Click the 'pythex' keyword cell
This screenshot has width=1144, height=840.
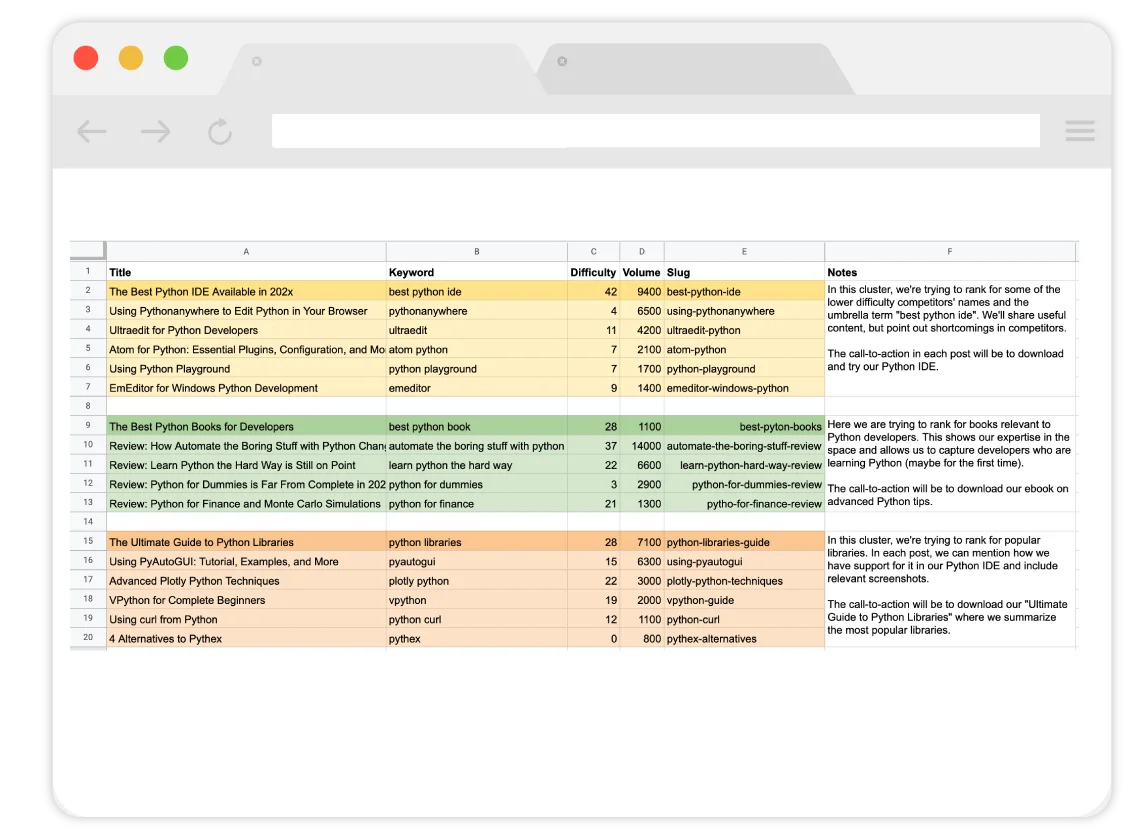[477, 639]
